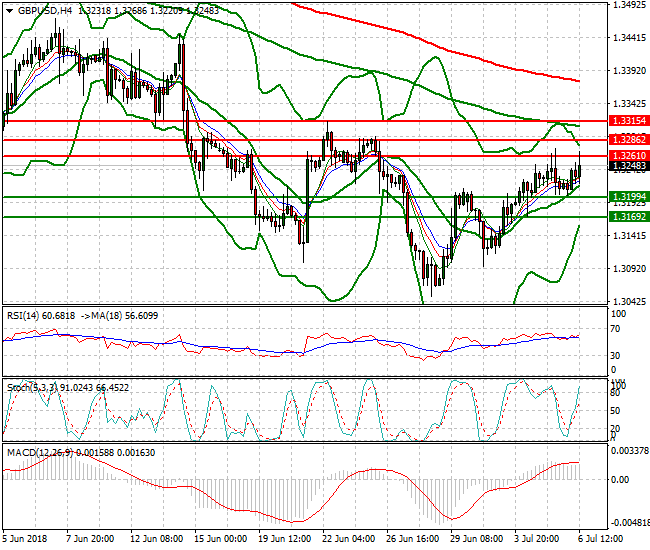Screen dimensions: 650x550
Task: Select the 1.34415 price scale value
Action: tap(629, 38)
